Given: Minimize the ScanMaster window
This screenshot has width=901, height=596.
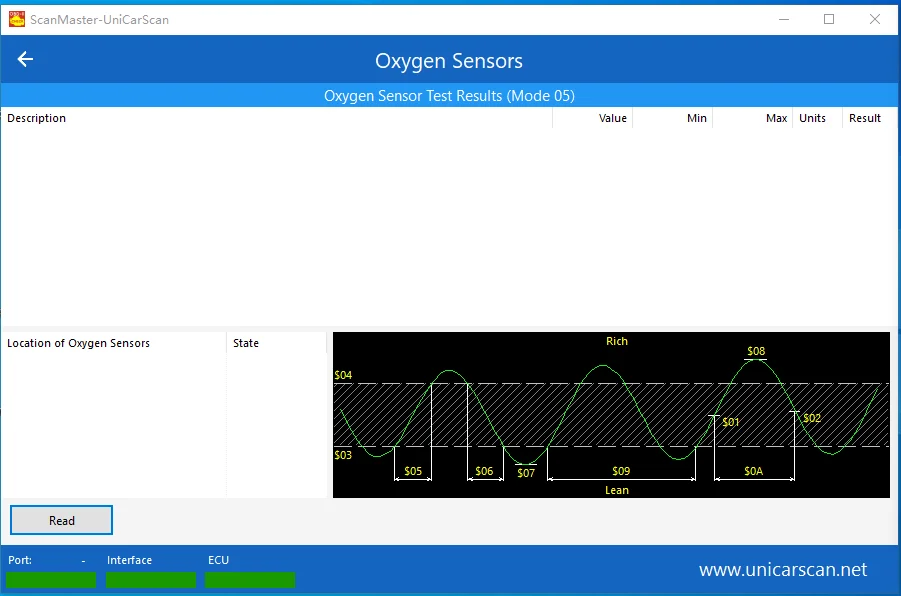Looking at the screenshot, I should [x=784, y=19].
